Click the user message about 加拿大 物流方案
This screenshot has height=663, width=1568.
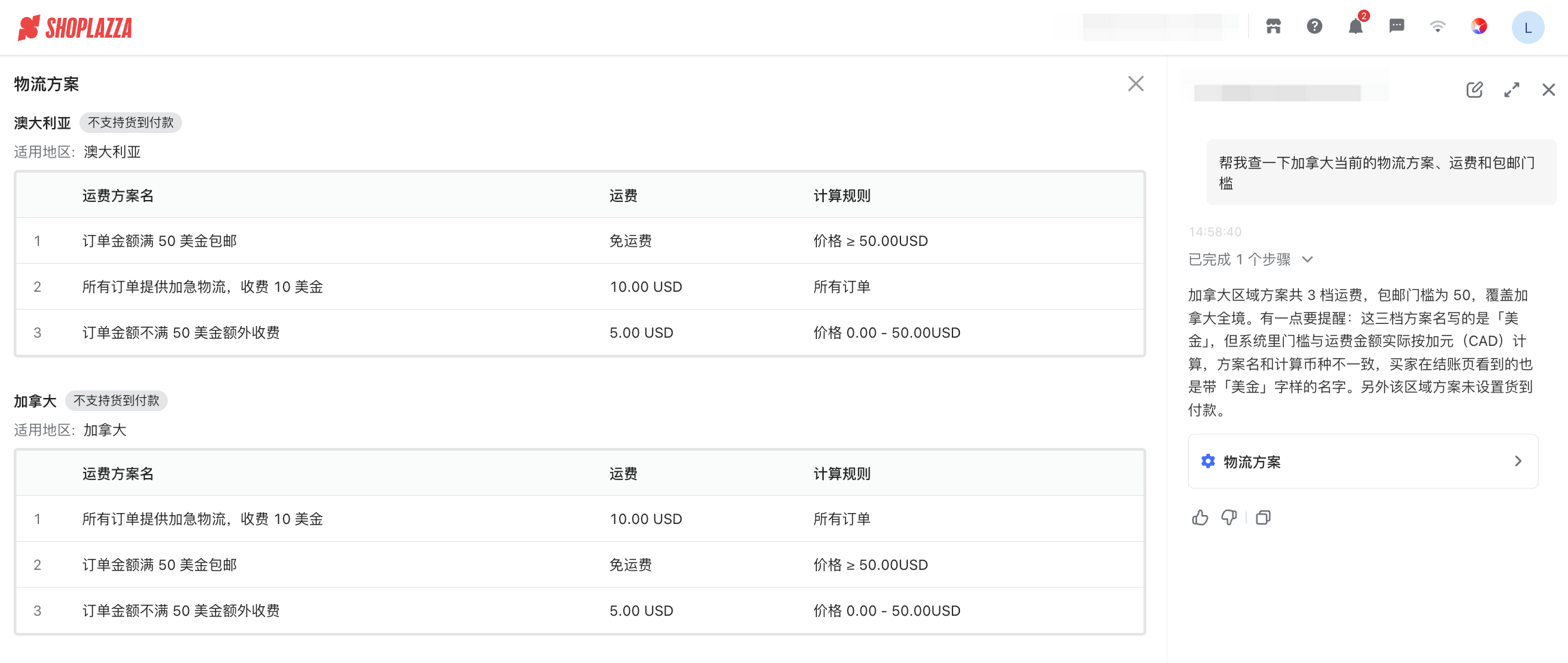(x=1381, y=173)
